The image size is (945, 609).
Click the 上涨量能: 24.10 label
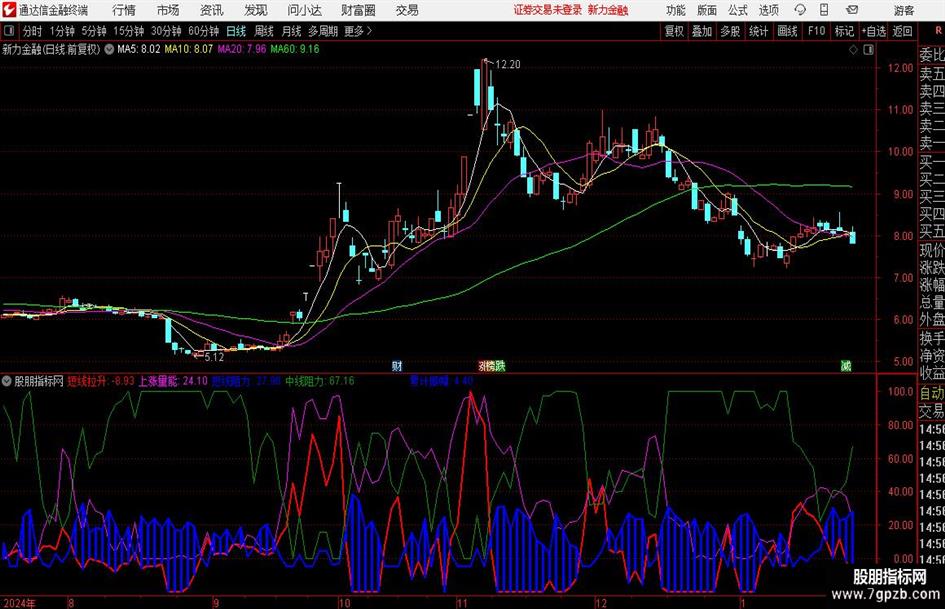point(173,381)
